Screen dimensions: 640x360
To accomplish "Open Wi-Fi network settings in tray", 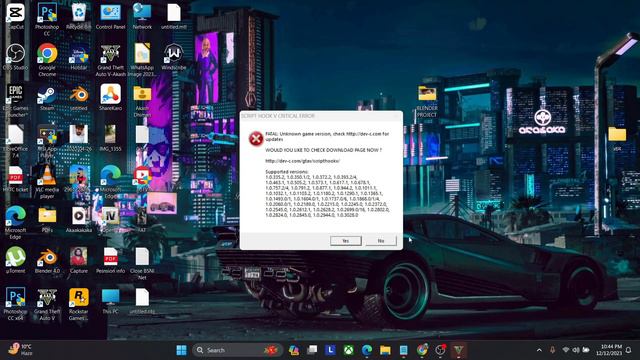I will pos(566,350).
